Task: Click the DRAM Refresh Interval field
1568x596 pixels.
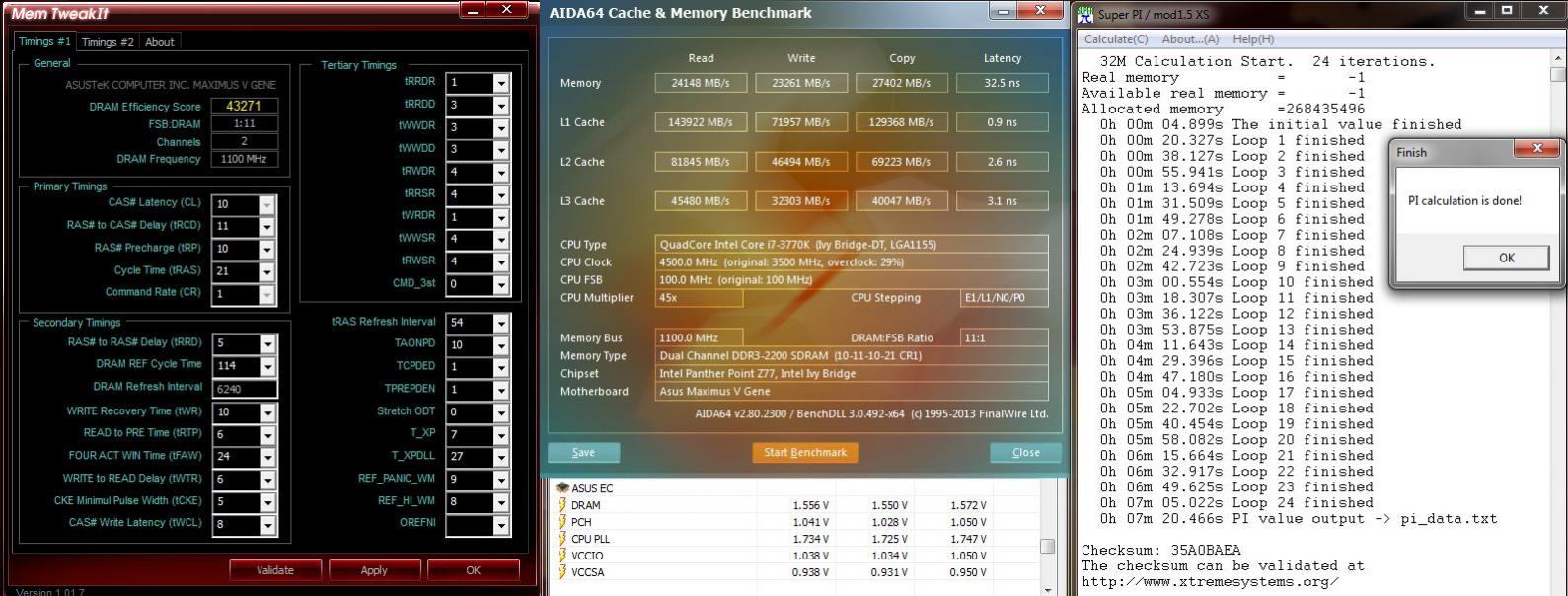Action: (x=245, y=389)
